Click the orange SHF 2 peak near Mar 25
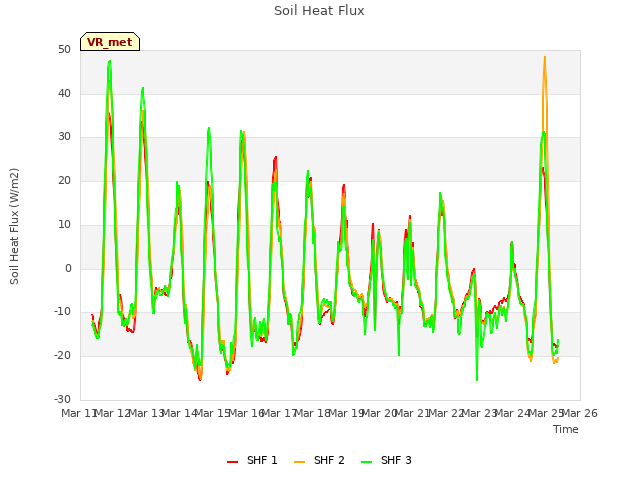 pyautogui.click(x=545, y=58)
